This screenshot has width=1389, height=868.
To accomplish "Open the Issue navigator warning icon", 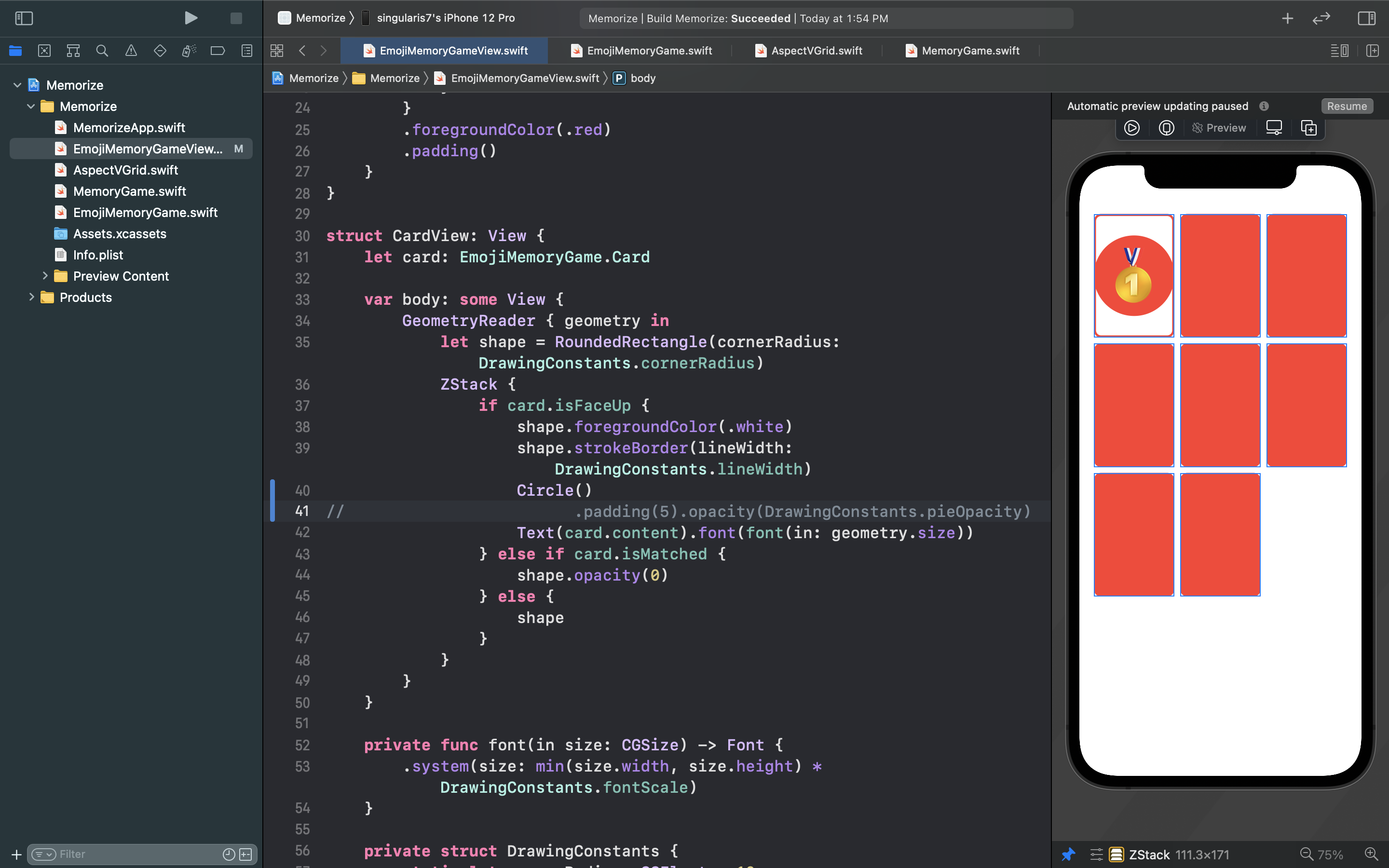I will (131, 51).
